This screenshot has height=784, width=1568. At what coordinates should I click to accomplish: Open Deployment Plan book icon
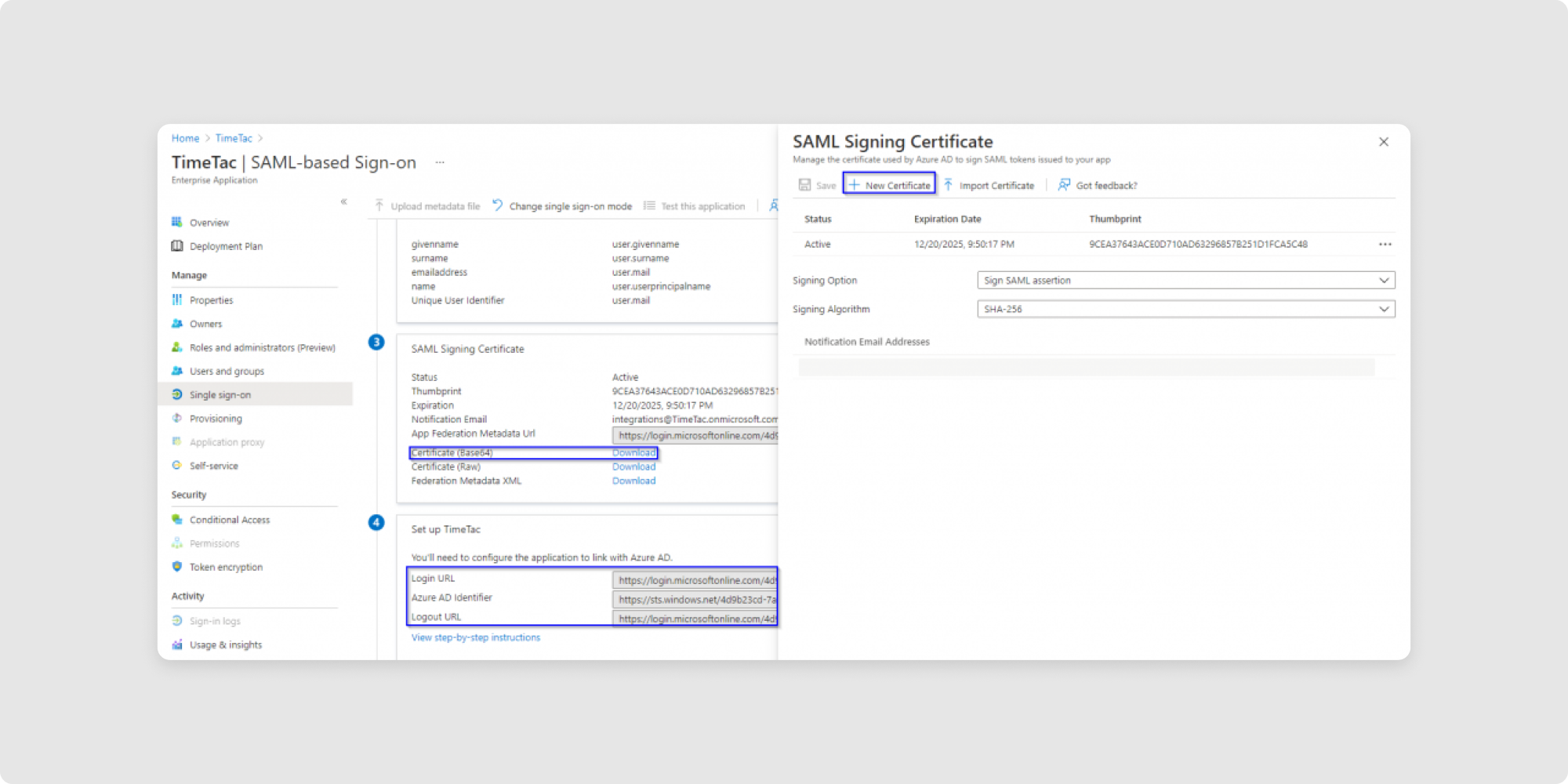click(x=177, y=246)
